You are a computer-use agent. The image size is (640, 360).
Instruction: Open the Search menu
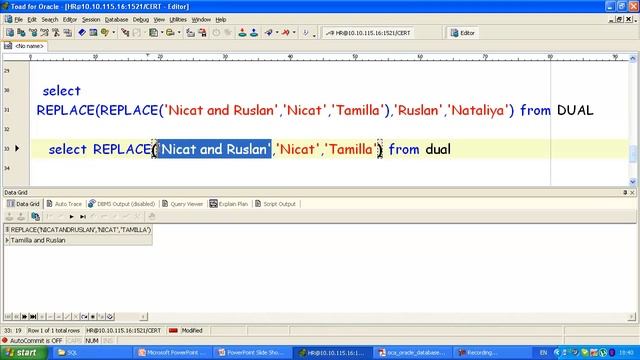50,20
